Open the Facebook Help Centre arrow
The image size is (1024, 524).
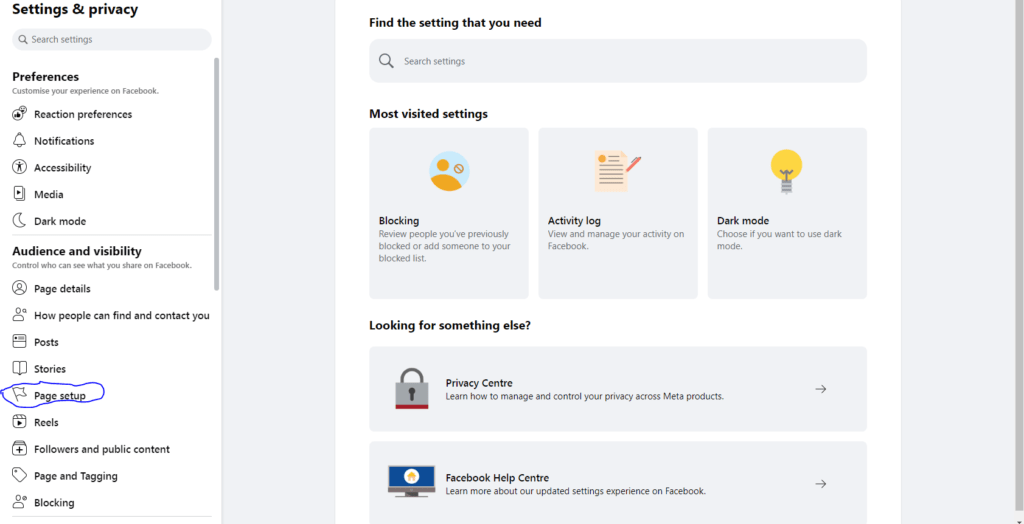pos(821,483)
